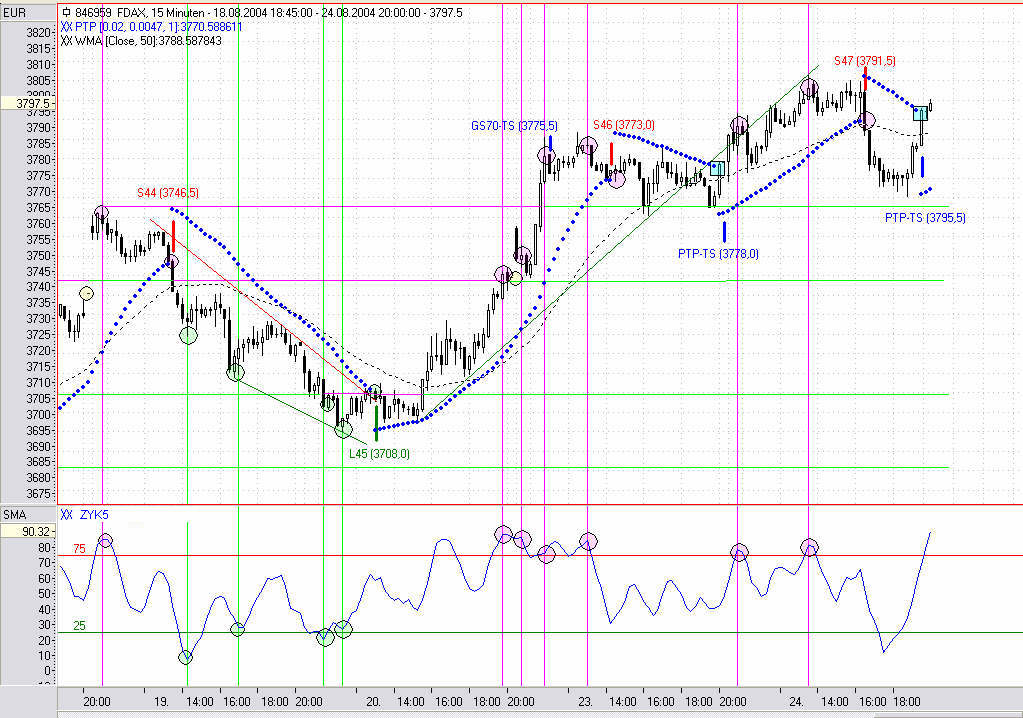Click the date label 20. on time axis

[x=373, y=702]
